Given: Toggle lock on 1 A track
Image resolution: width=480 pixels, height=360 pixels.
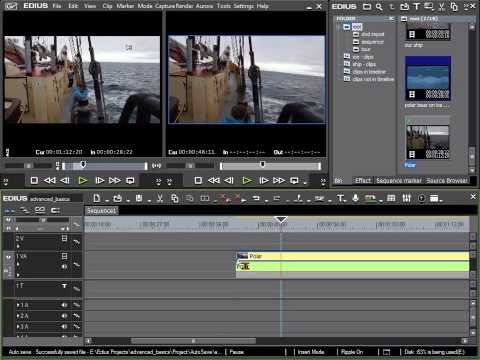Looking at the screenshot, I should point(76,305).
